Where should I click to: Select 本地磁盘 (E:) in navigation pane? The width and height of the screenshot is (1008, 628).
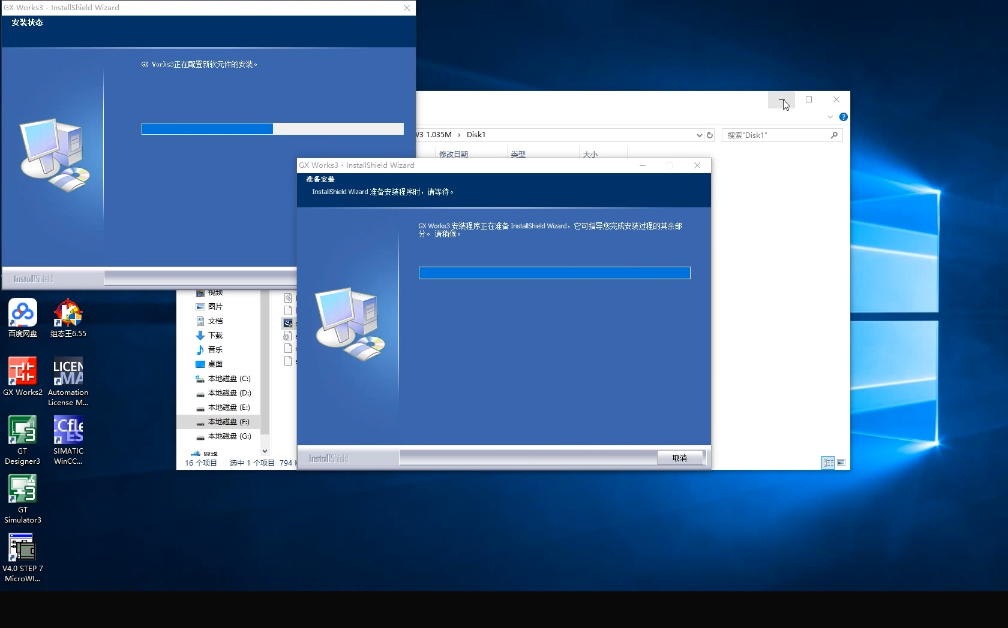[x=223, y=408]
